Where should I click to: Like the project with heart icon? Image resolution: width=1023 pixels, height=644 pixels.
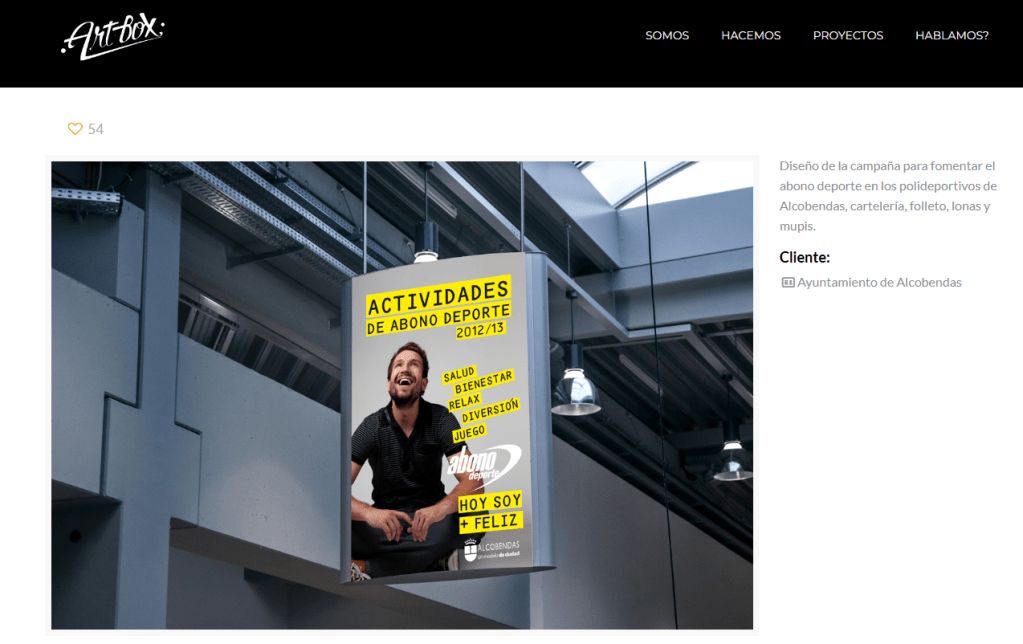pyautogui.click(x=75, y=129)
